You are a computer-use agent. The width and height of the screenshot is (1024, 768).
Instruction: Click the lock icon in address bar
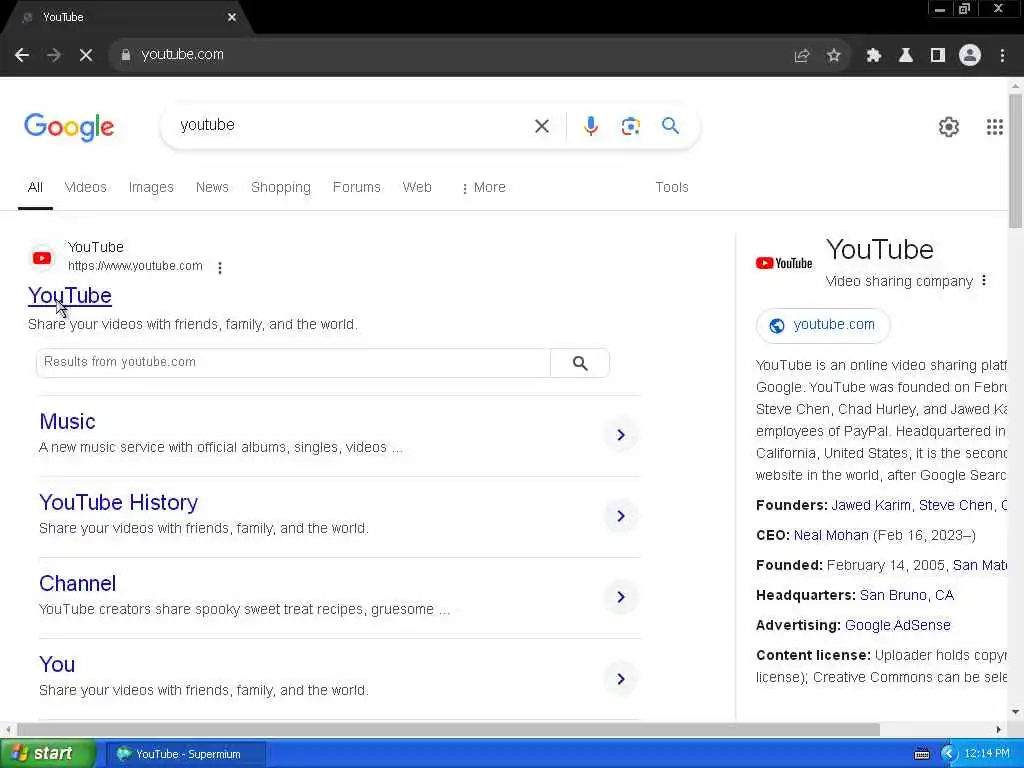(x=126, y=55)
